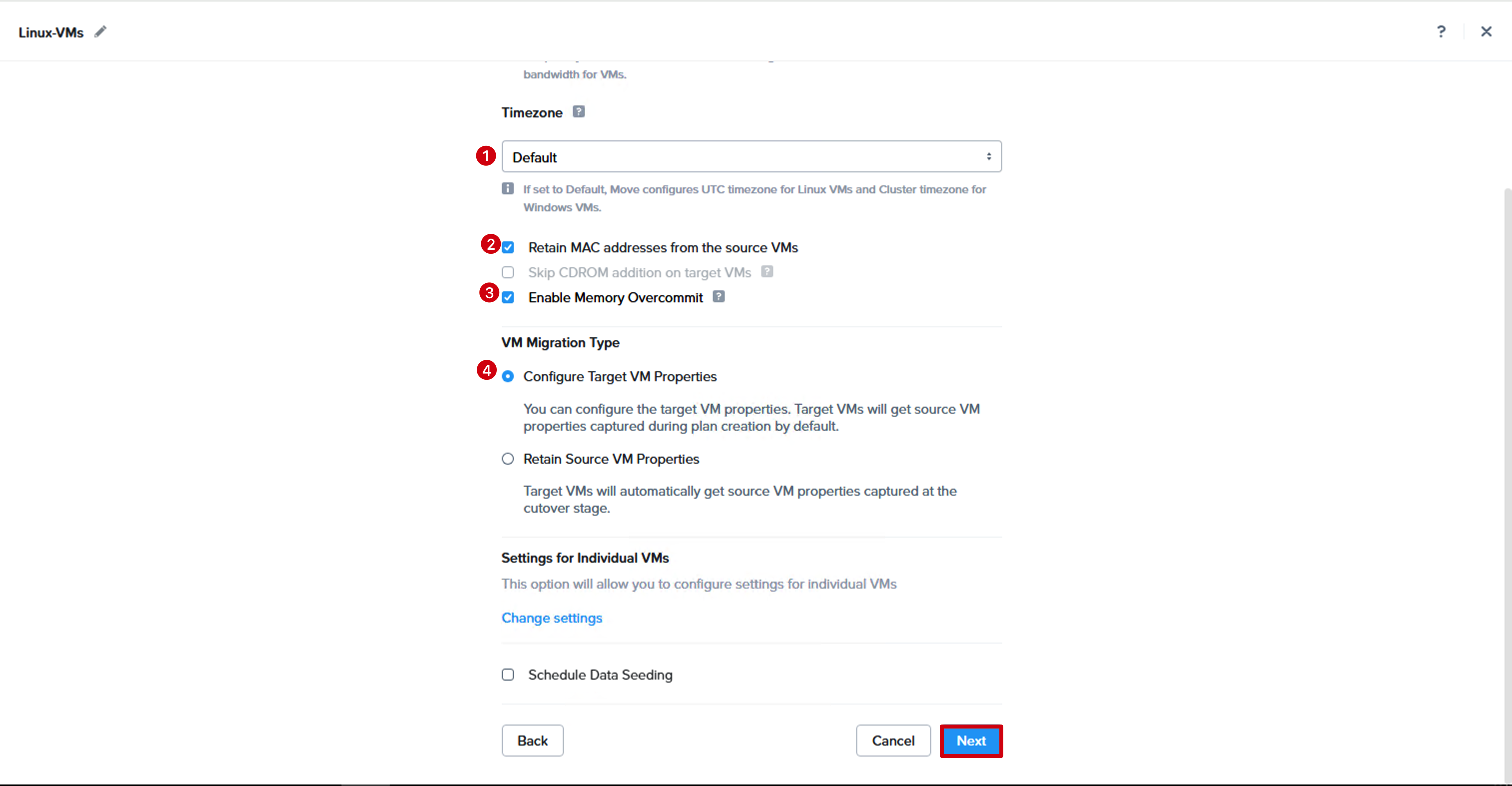Disable the Enable Memory Overcommit checkbox
The width and height of the screenshot is (1512, 786).
(x=508, y=297)
